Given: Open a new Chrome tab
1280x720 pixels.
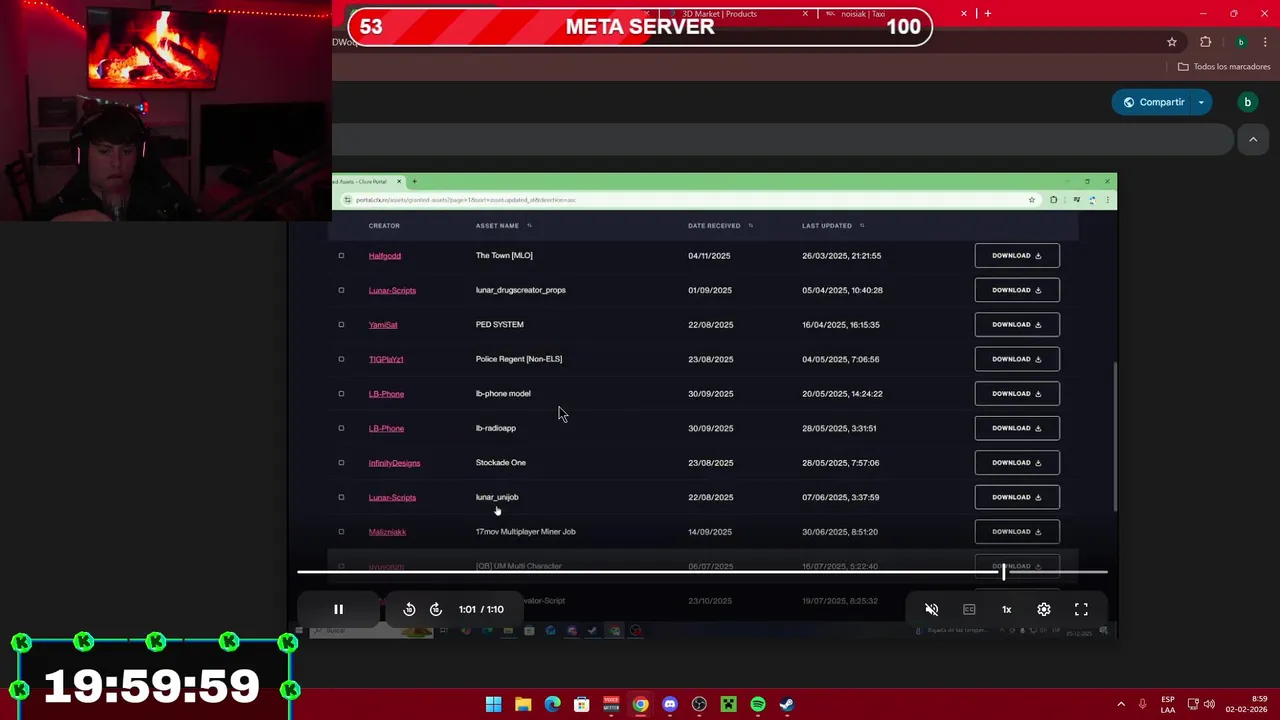Looking at the screenshot, I should (987, 14).
